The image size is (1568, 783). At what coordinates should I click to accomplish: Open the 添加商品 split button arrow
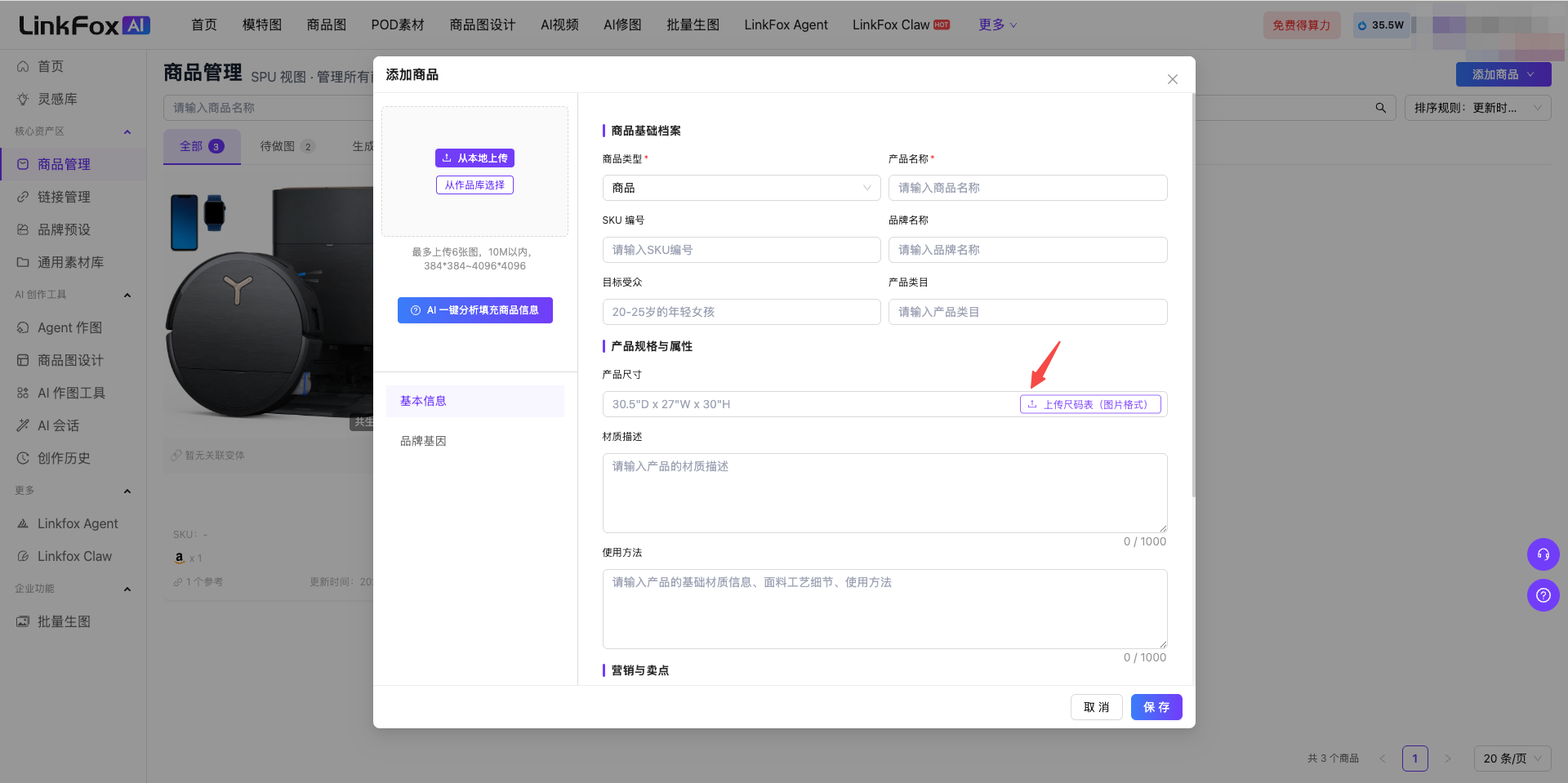pos(1530,74)
